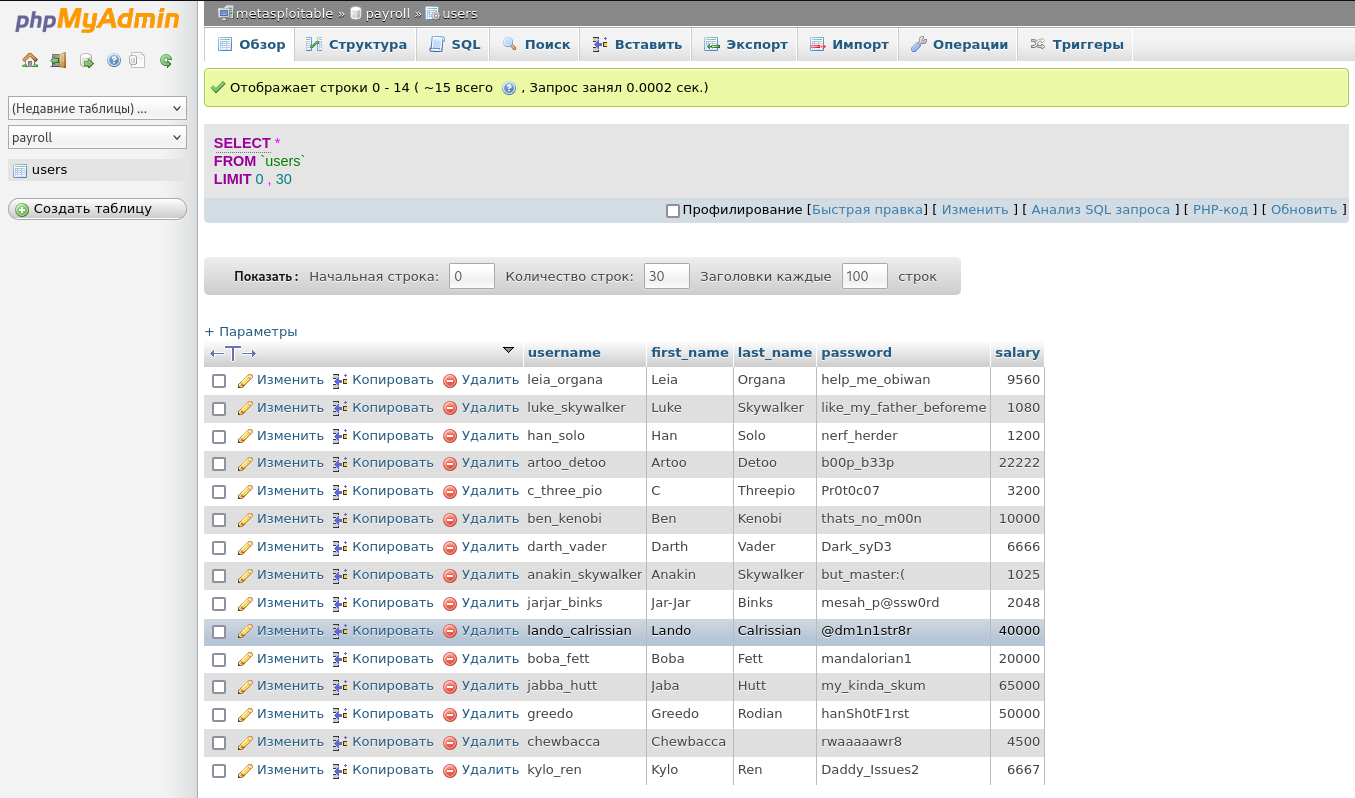Click the edit pencil icon for leia_organa
The width and height of the screenshot is (1355, 798).
(245, 380)
